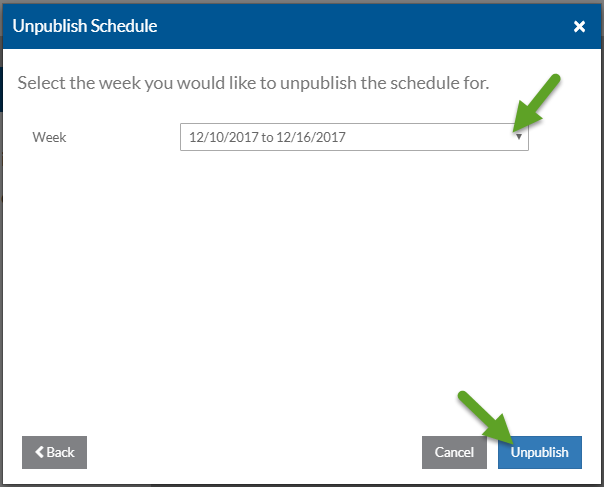Click the blank footer area between Back and Cancel
Viewport: 604px width, 487px height.
click(250, 452)
